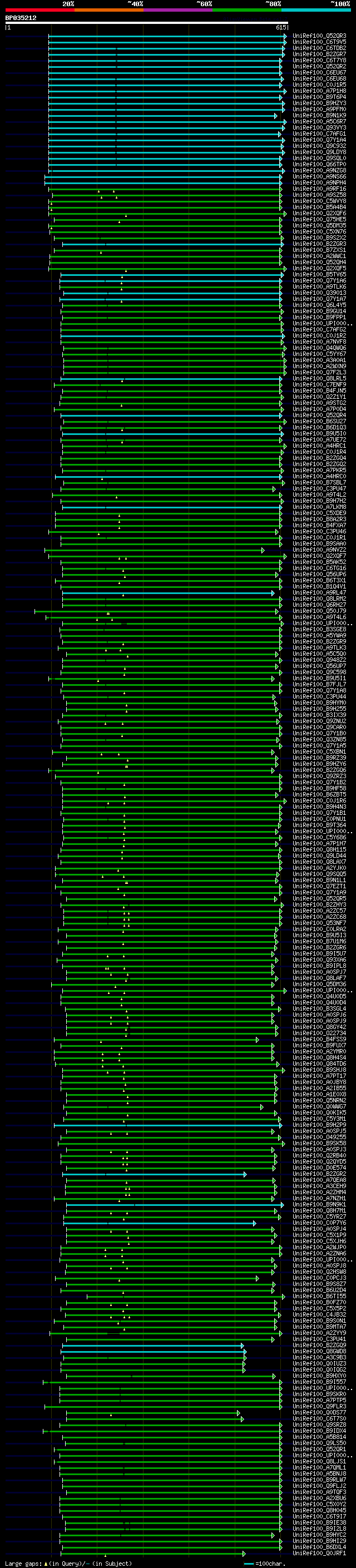356x1568 pixels.
Task: Click the UniRef100_B9T364 hit label
Action: pyautogui.click(x=319, y=825)
